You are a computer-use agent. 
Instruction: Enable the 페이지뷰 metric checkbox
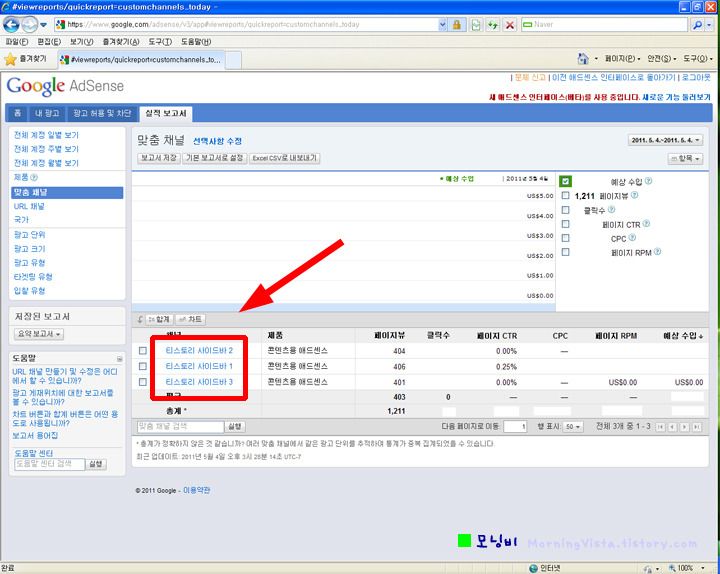point(566,196)
